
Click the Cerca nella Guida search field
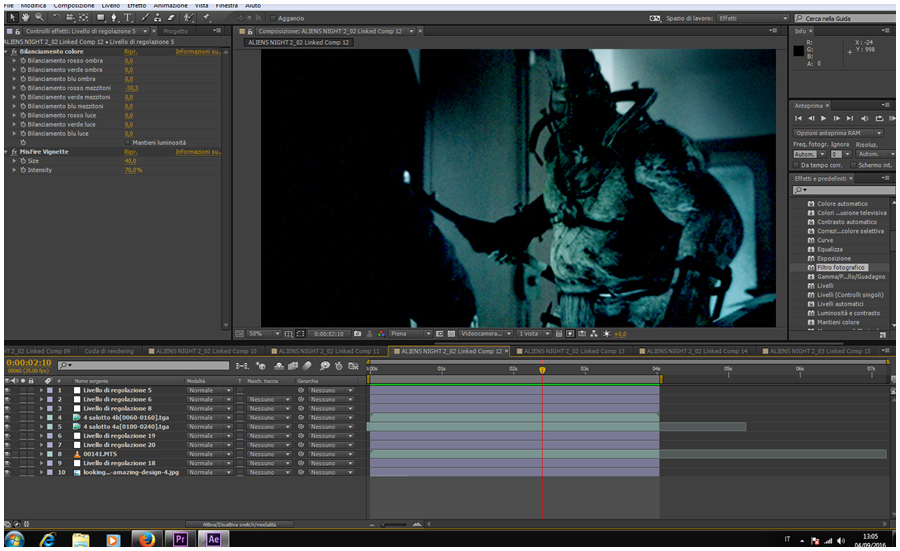tap(845, 18)
